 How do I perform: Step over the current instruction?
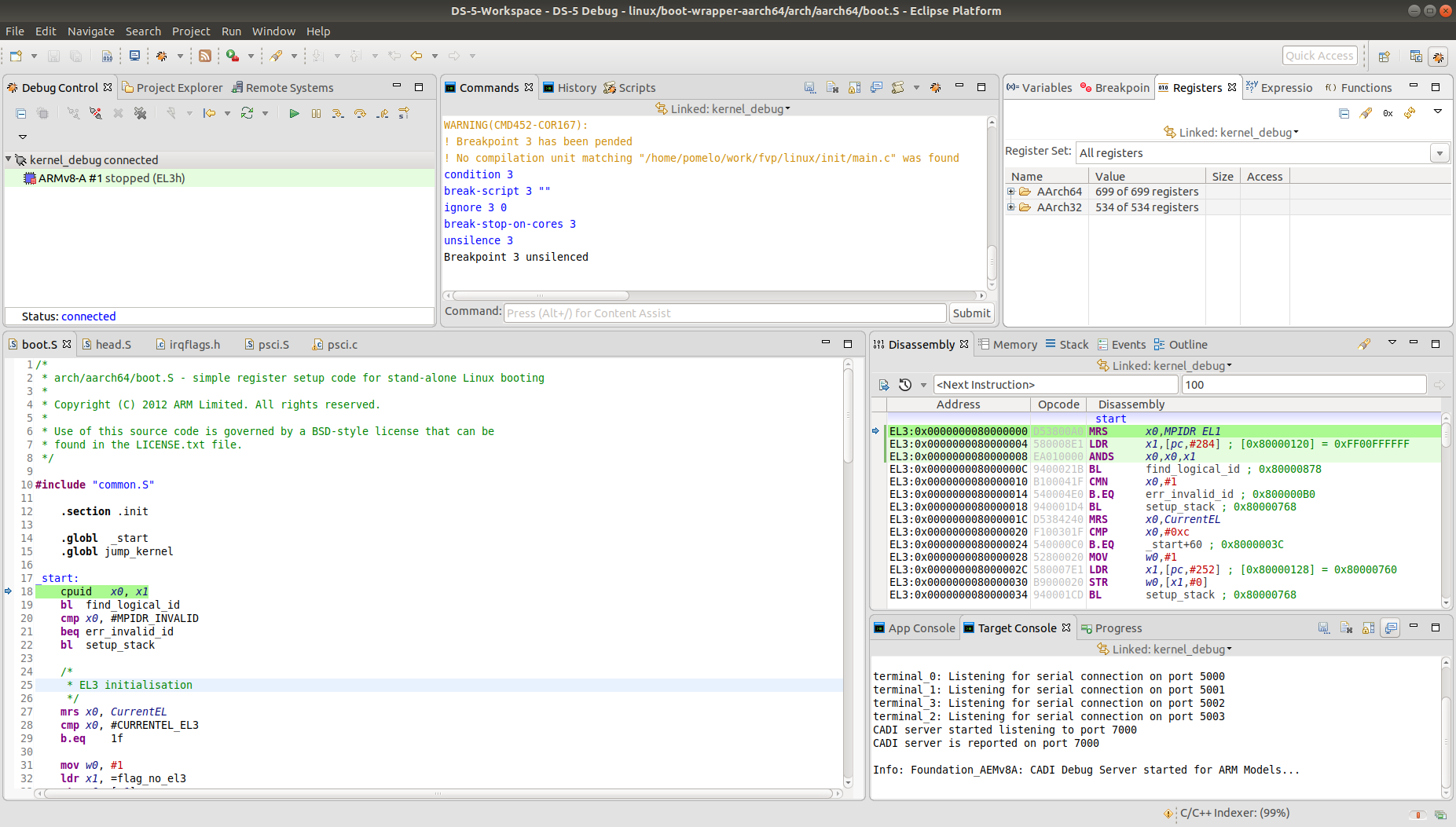point(360,114)
